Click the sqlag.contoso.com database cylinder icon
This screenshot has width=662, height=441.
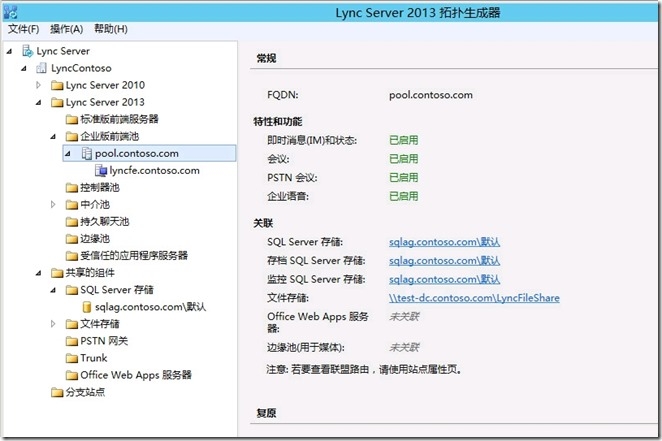tap(87, 307)
